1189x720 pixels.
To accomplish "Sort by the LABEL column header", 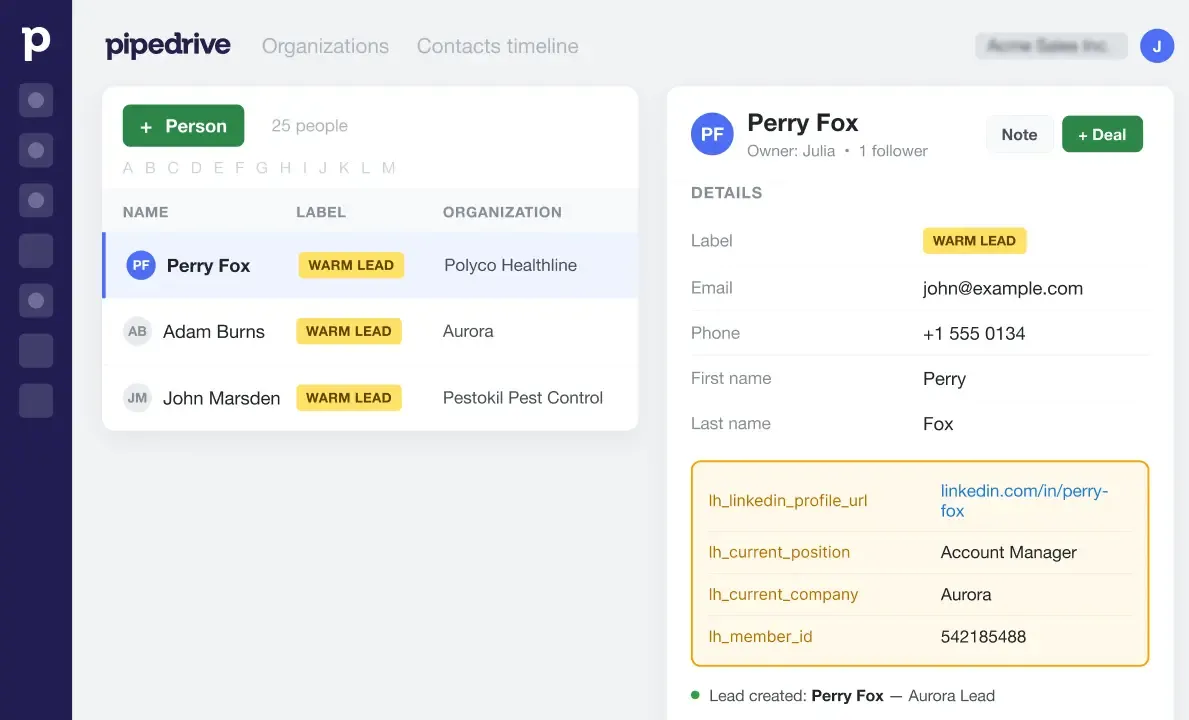I will (321, 212).
